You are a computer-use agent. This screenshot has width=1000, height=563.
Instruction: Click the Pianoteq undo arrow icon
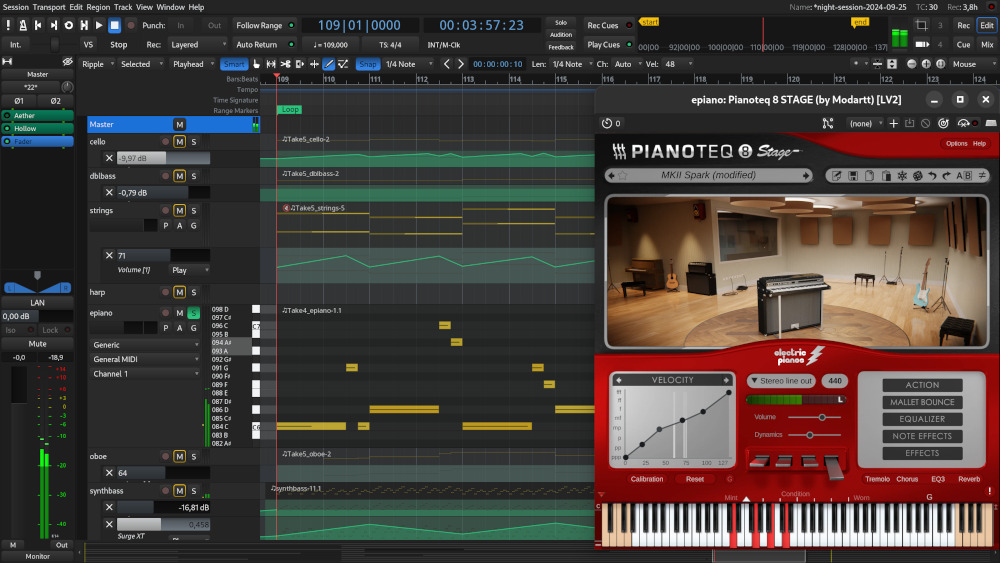932,175
